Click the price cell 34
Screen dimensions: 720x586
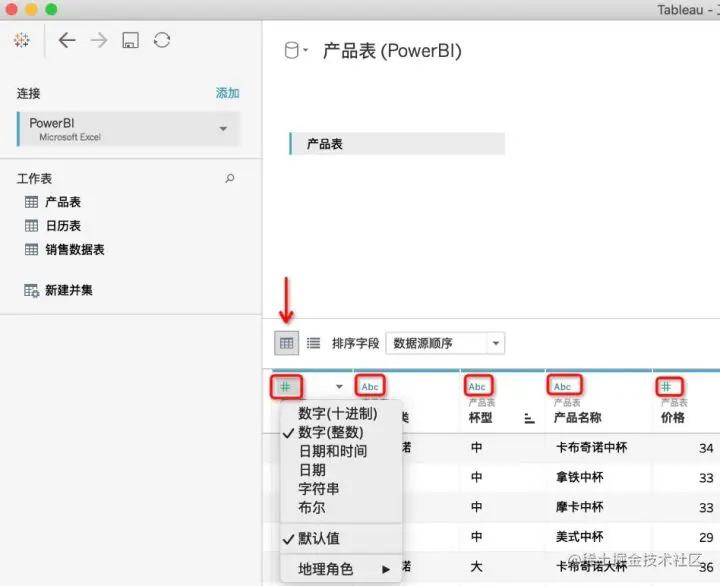click(x=706, y=448)
